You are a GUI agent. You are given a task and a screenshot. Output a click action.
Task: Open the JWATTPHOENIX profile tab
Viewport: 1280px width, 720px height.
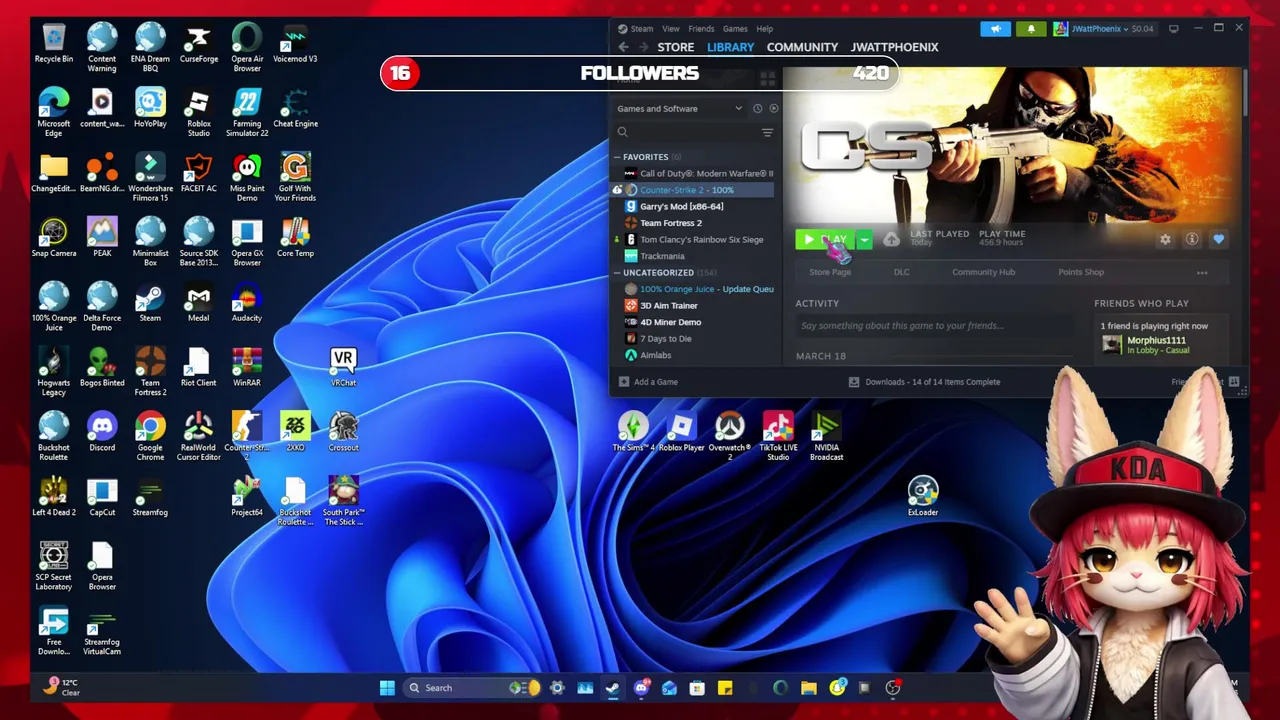click(x=894, y=47)
